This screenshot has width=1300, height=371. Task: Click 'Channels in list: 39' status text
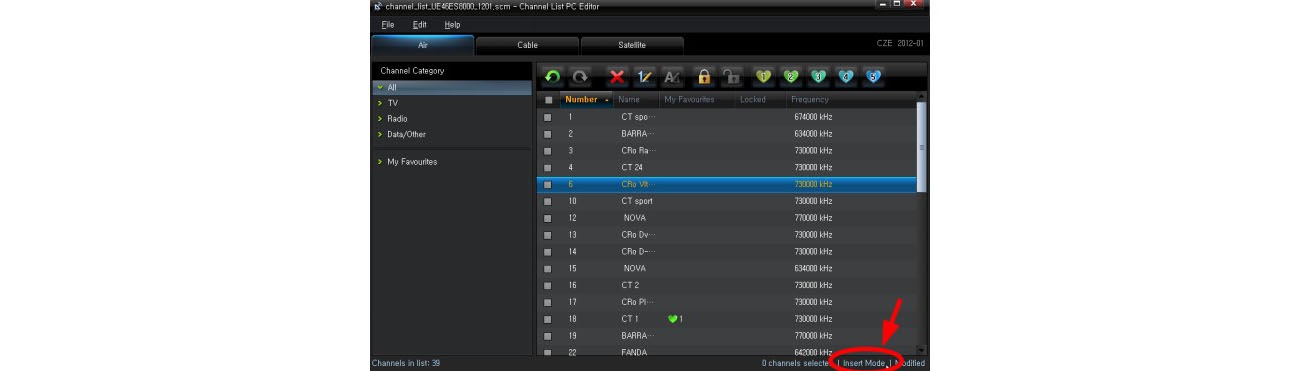(406, 363)
